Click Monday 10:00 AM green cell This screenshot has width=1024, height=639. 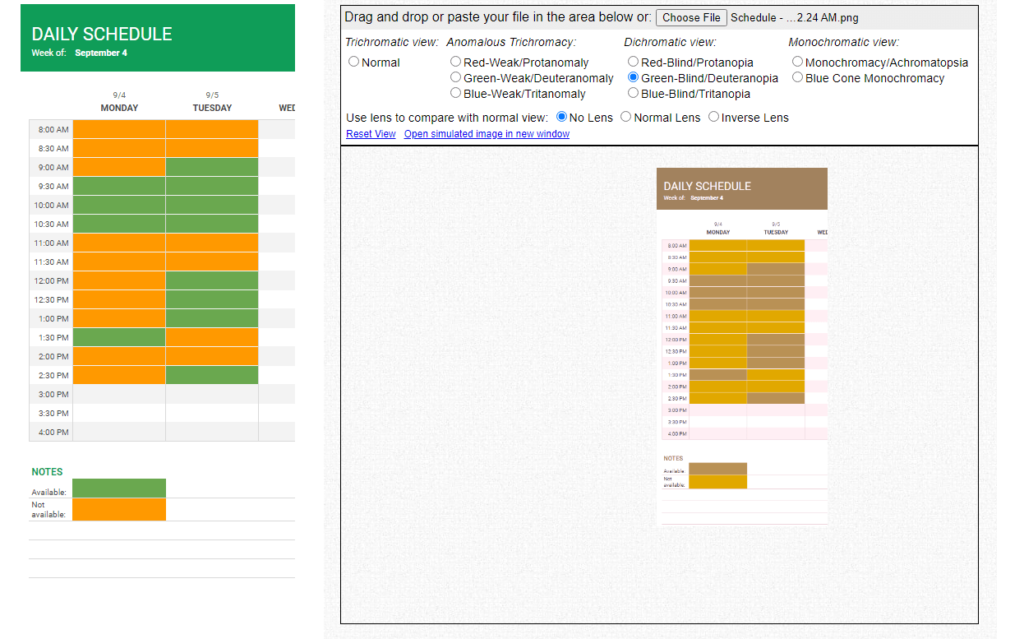tap(119, 205)
